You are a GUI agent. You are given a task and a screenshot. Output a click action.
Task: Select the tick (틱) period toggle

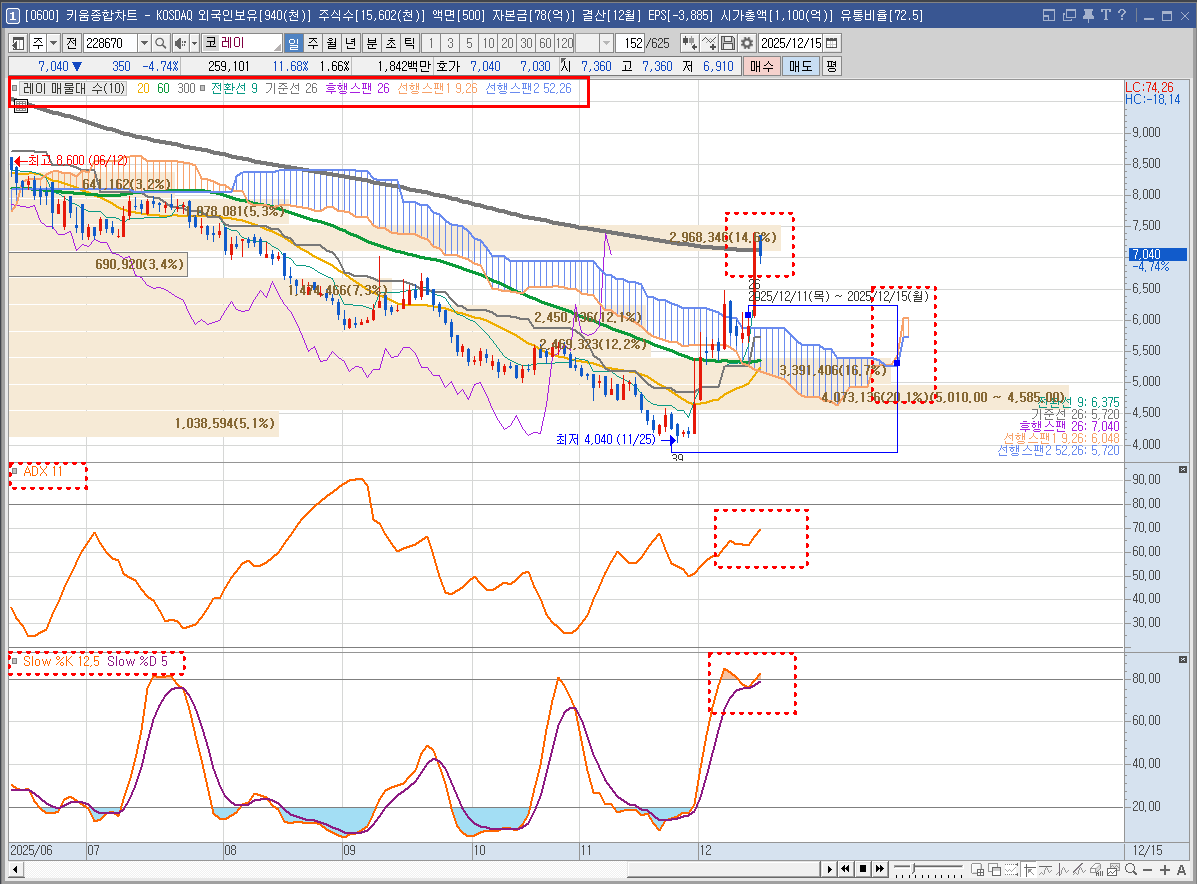pos(410,44)
